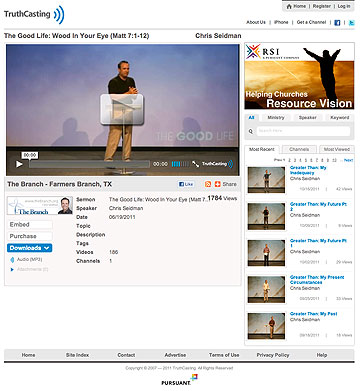Screen dimensions: 360x391
Task: Open Greater Than: My Inadequacy video link
Action: point(308,170)
